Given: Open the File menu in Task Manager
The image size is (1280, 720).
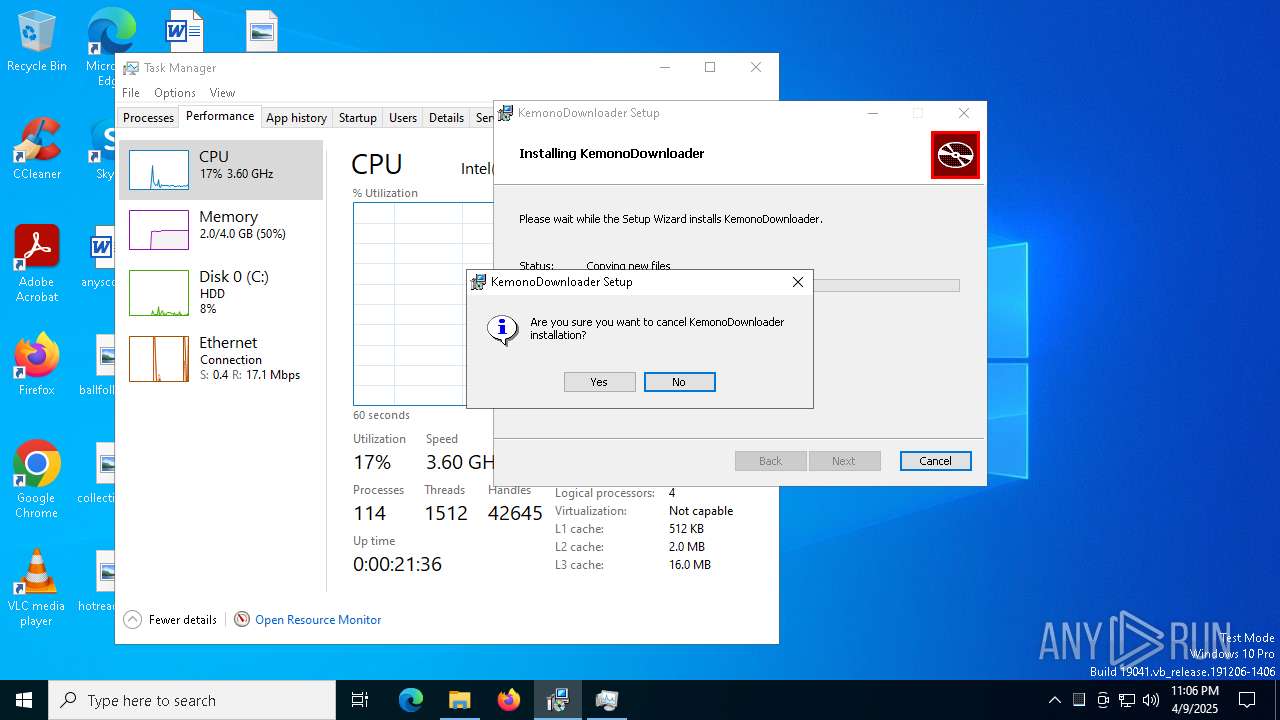Looking at the screenshot, I should coord(131,93).
